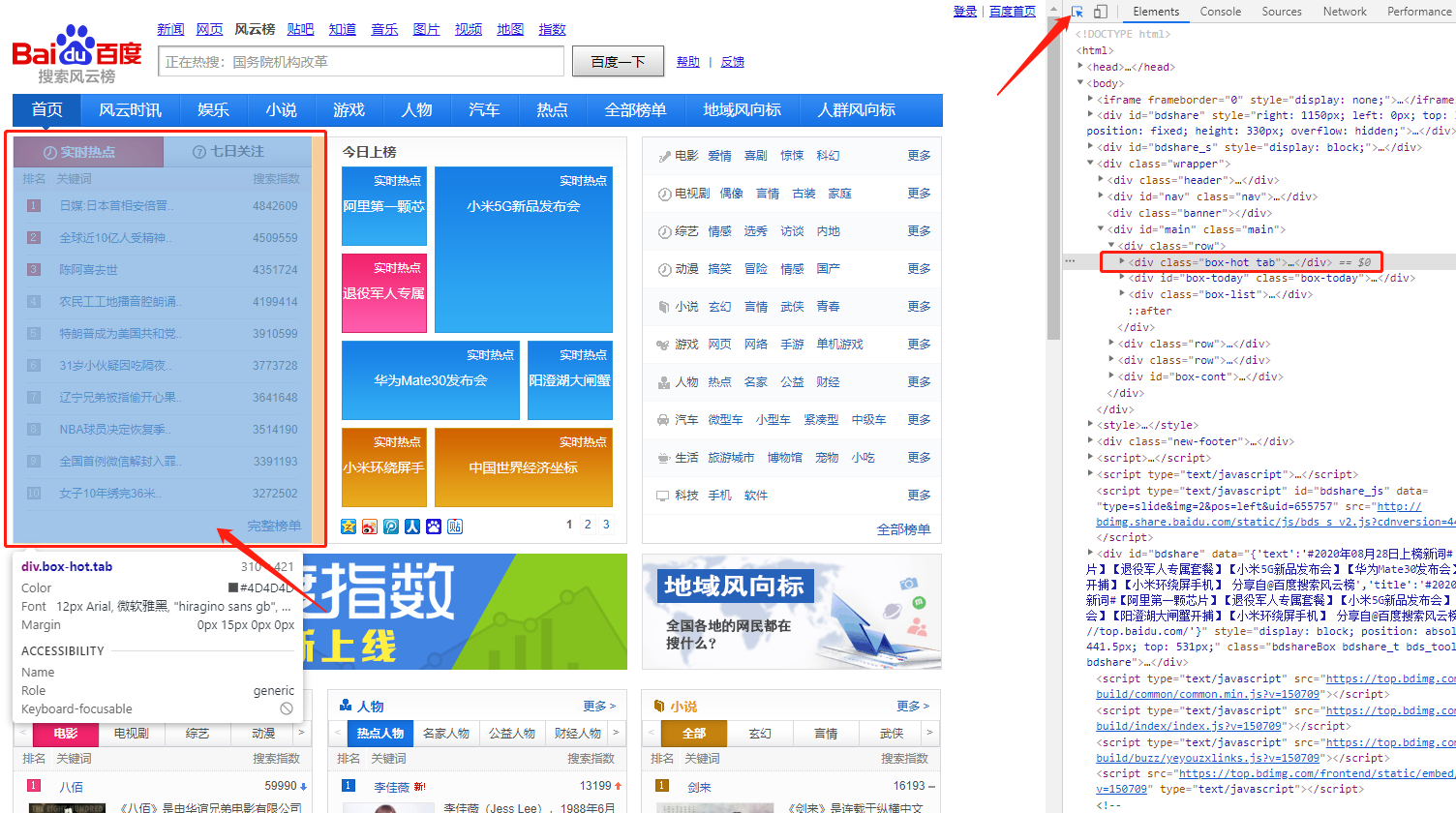Open 地域风向标 in the navigation bar

pyautogui.click(x=743, y=110)
